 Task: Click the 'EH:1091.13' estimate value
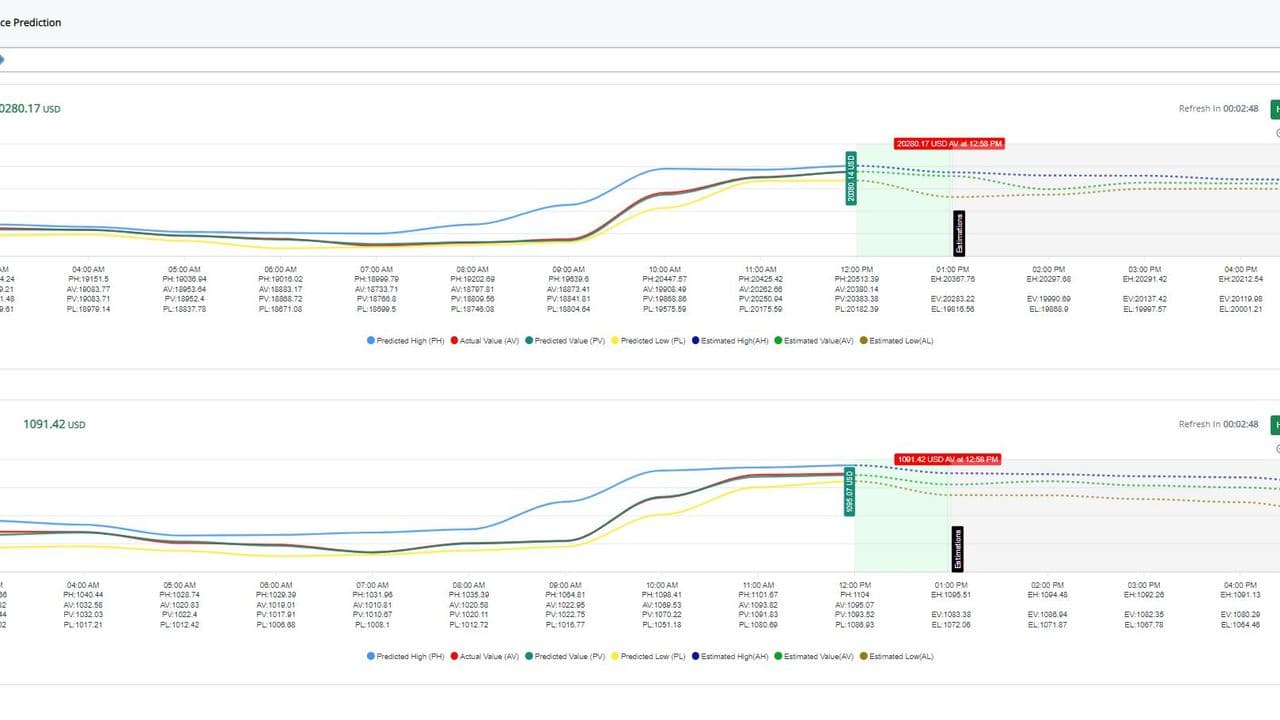point(1240,596)
